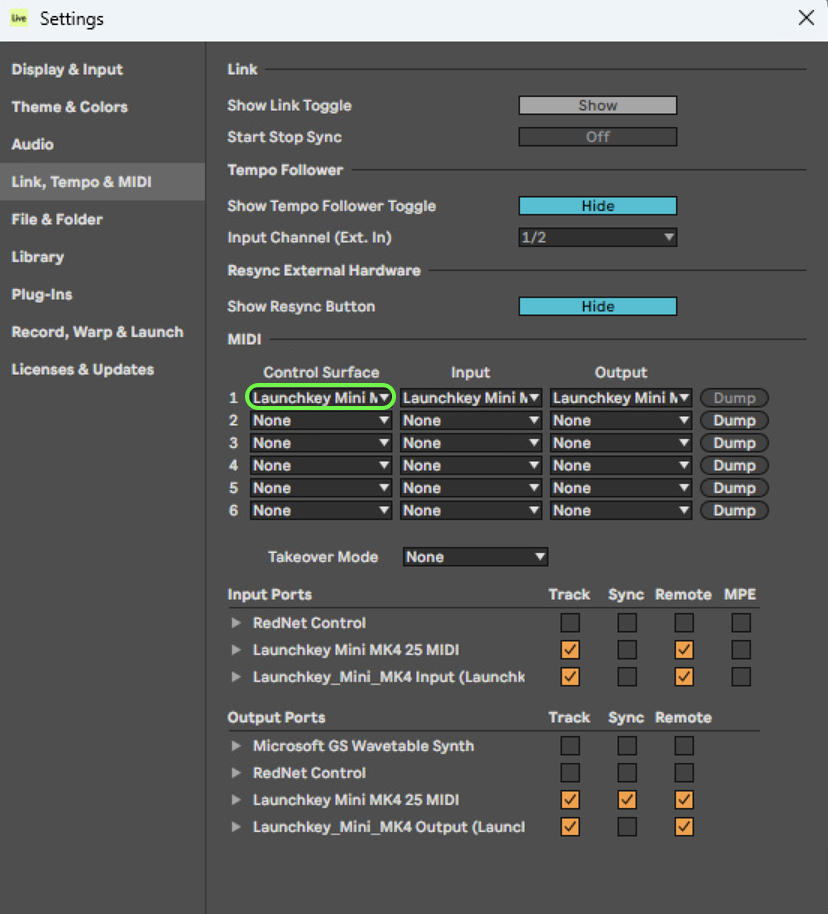Disable Sync for Launchkey Mini MK4 25 MIDI output

pyautogui.click(x=627, y=800)
